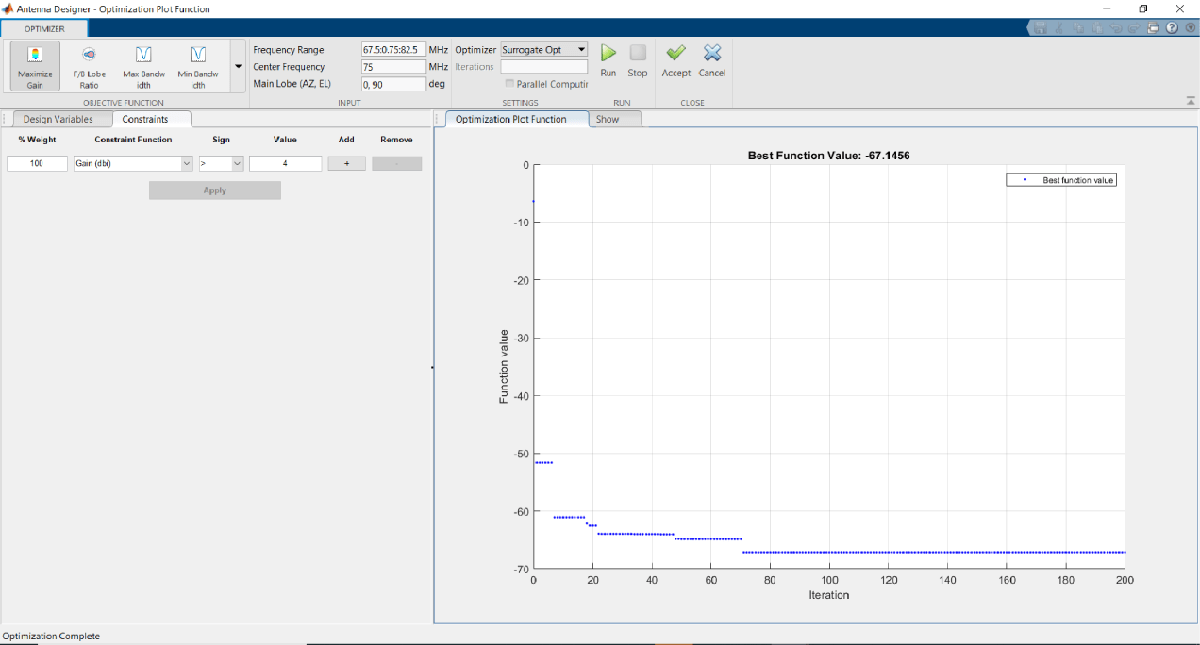
Task: Click the Apply button below the constraints
Action: pyautogui.click(x=214, y=190)
